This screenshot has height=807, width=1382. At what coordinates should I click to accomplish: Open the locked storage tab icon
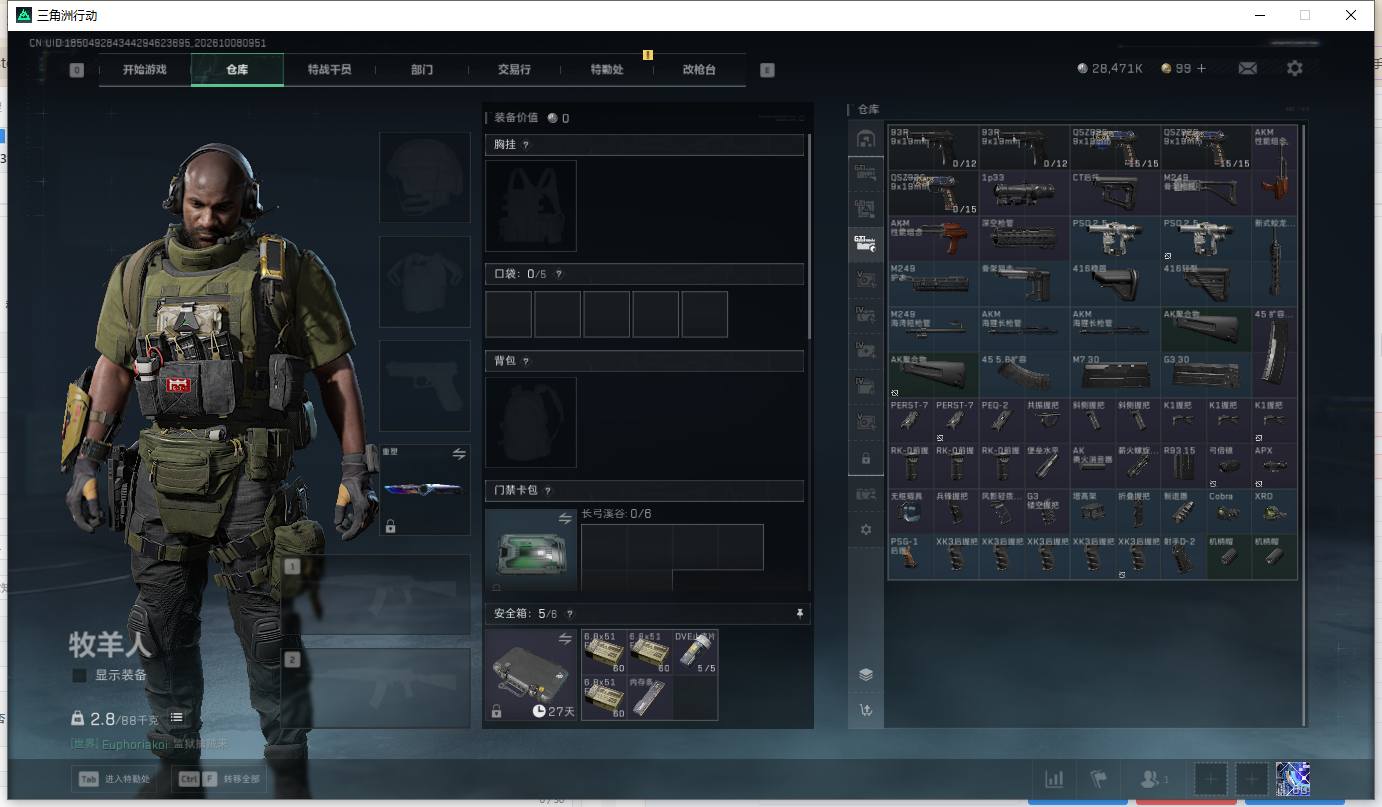pos(866,458)
